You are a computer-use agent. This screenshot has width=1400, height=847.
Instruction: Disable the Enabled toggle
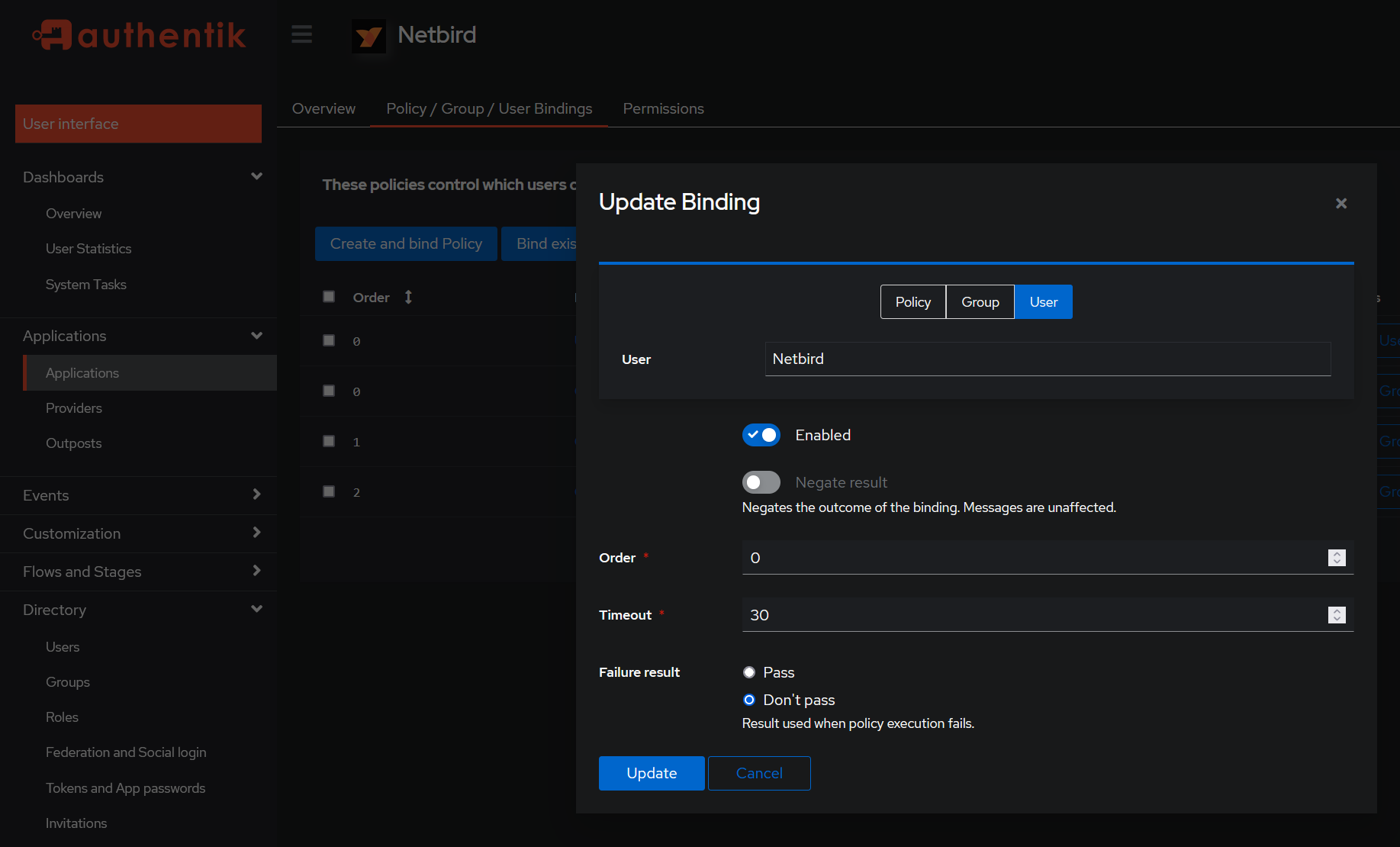(x=761, y=435)
